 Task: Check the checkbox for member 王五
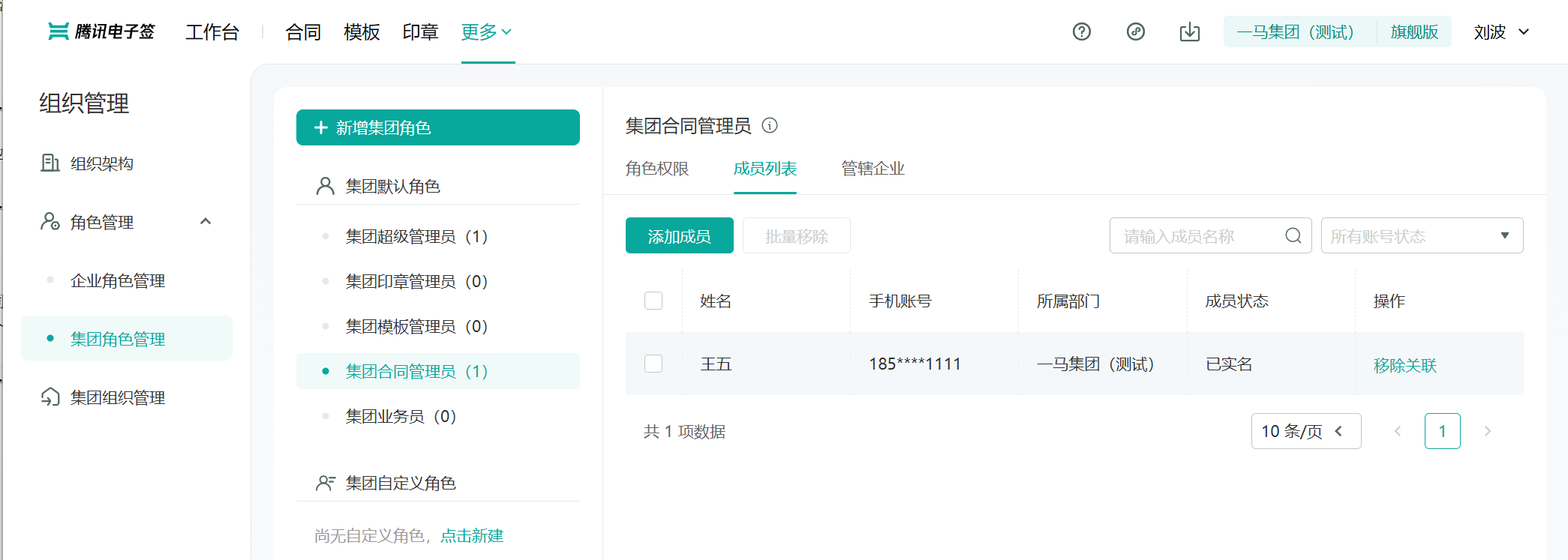[x=653, y=364]
